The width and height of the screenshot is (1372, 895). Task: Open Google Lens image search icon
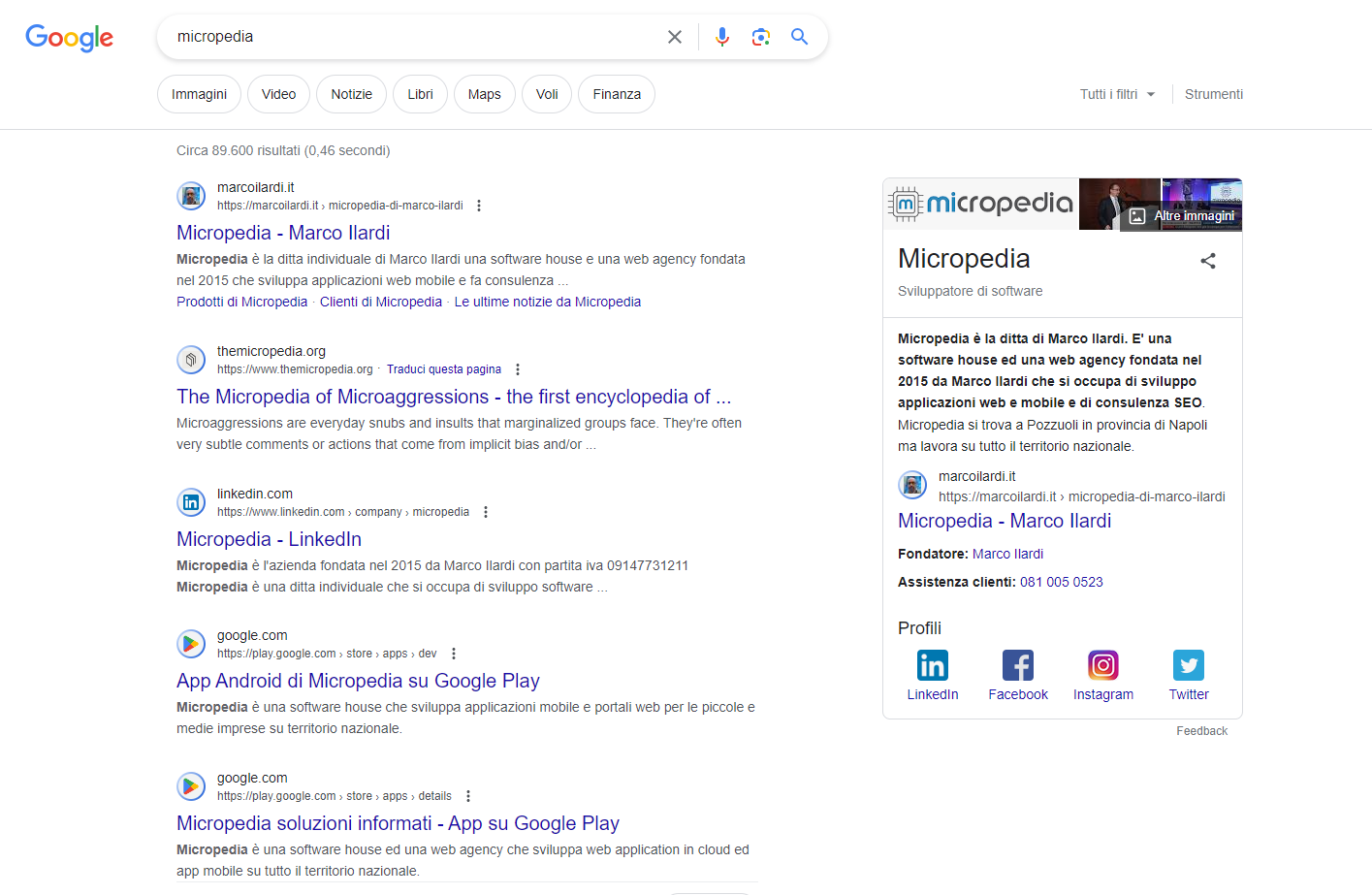click(x=760, y=36)
